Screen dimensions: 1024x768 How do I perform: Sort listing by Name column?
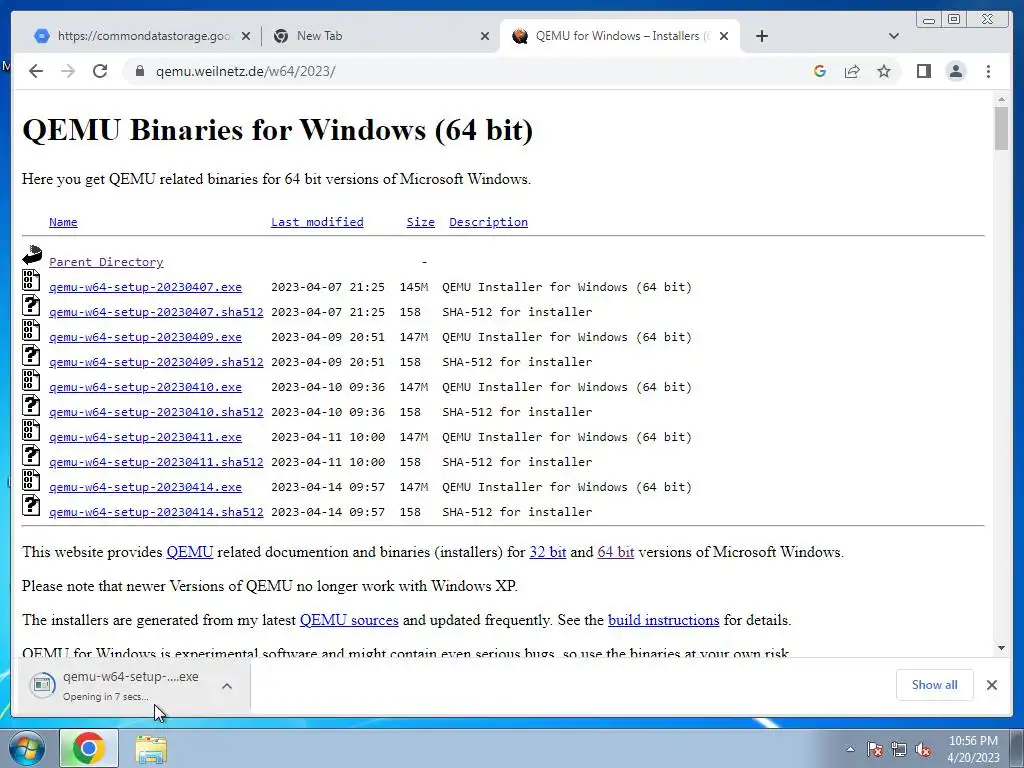coord(63,222)
